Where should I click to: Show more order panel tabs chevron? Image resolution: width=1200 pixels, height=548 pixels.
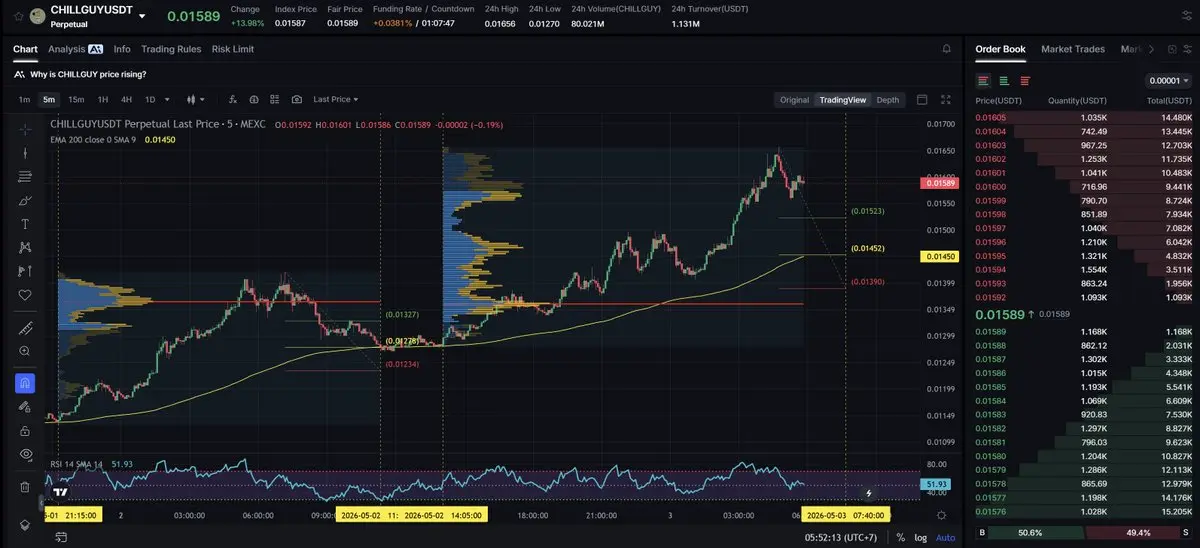pyautogui.click(x=1151, y=49)
